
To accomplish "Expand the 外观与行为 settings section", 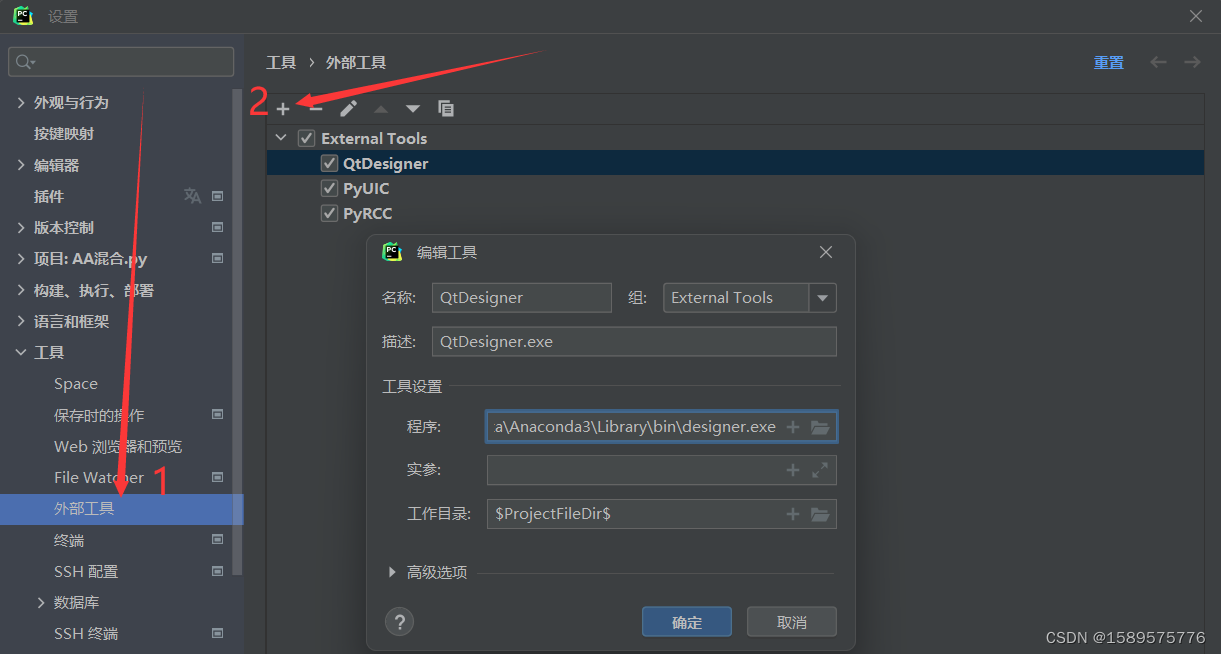I will 21,102.
